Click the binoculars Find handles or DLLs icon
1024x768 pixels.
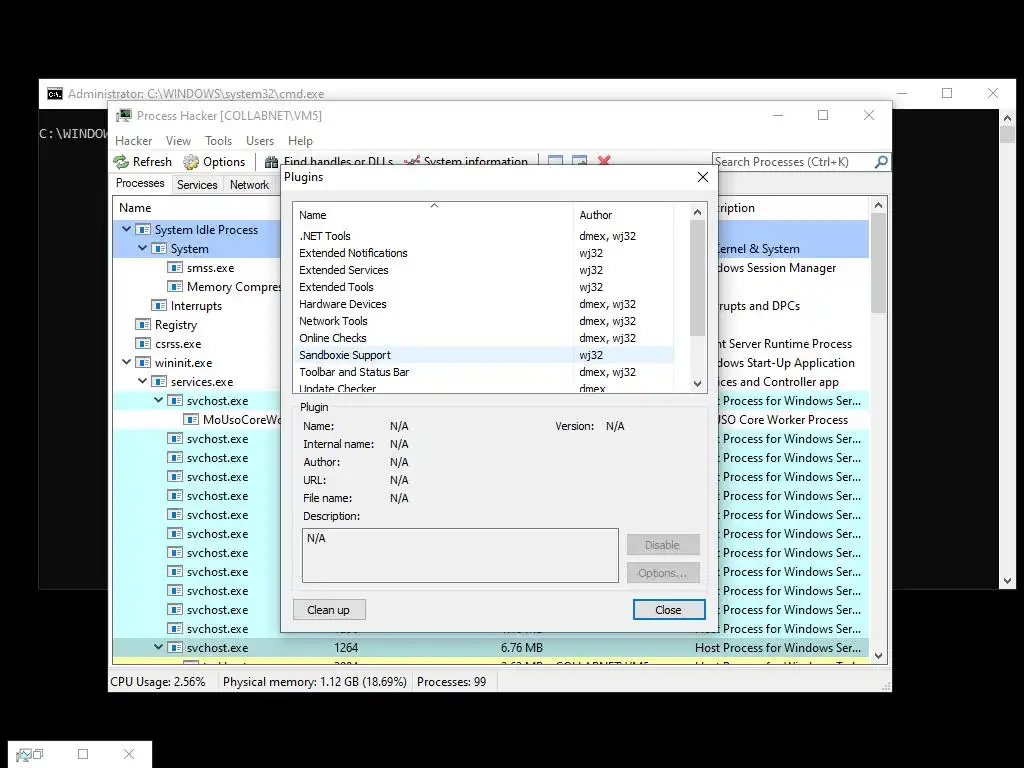click(271, 161)
